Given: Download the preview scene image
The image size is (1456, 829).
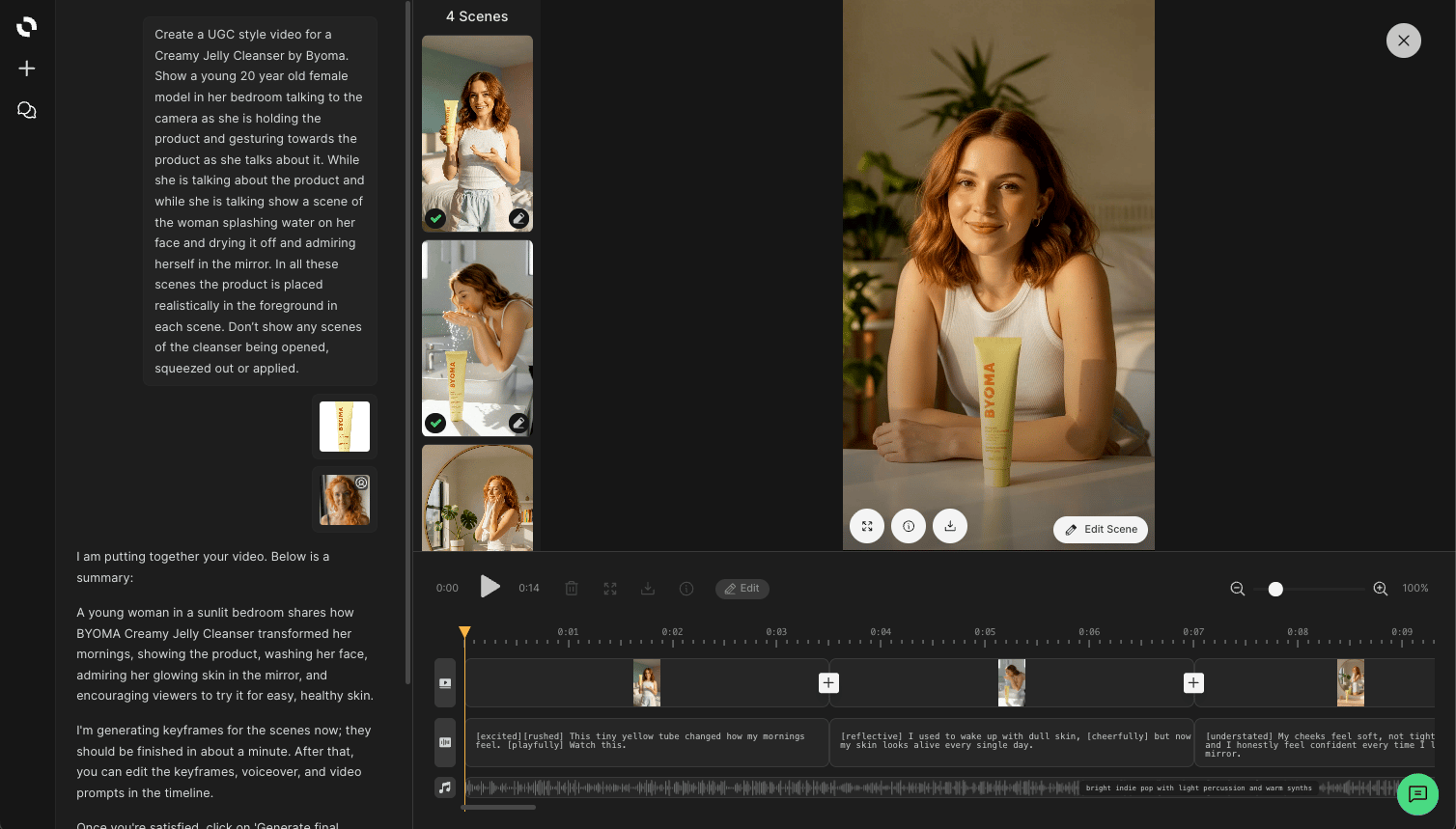Looking at the screenshot, I should tap(950, 526).
